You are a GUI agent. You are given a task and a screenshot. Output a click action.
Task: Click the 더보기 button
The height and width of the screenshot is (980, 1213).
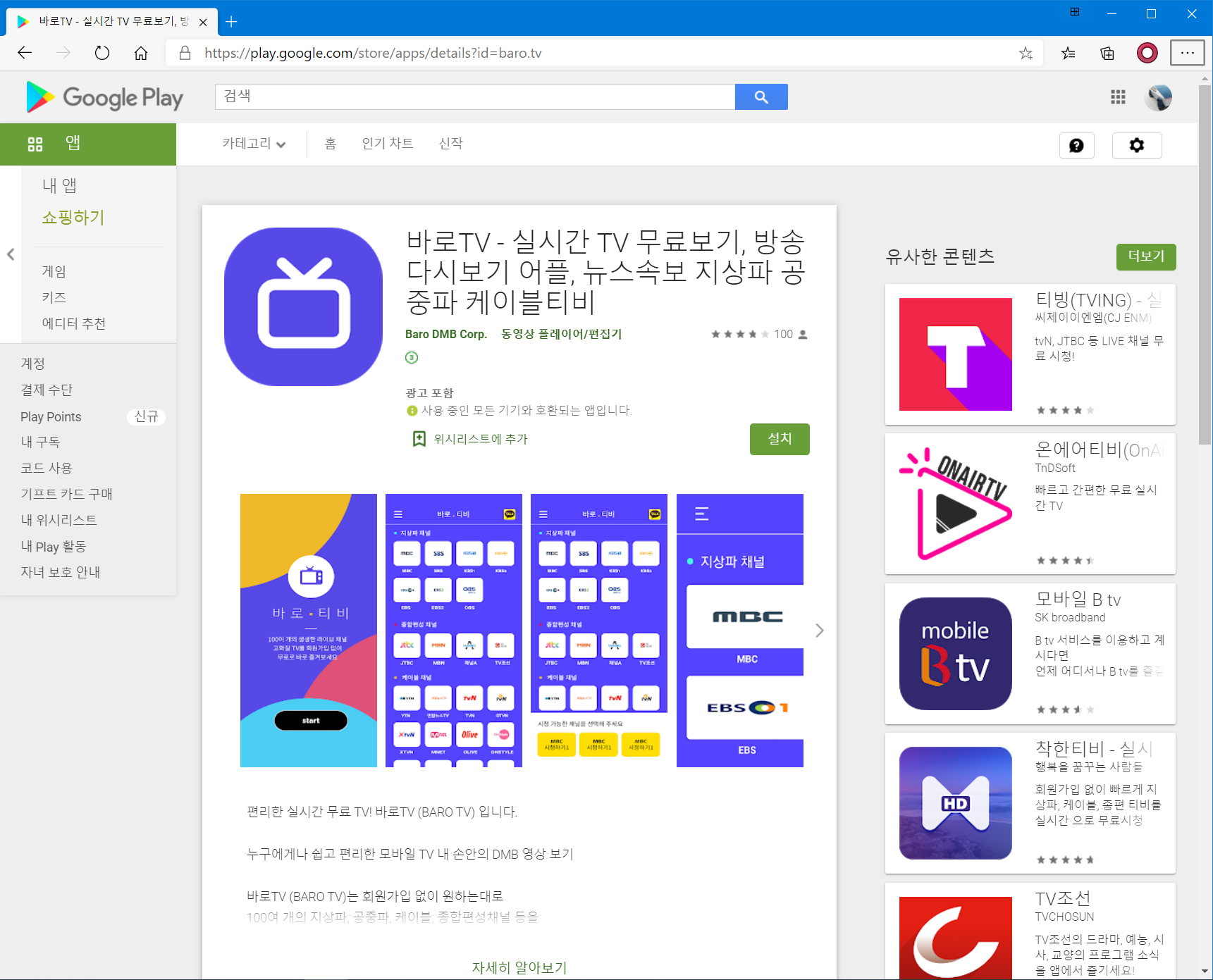coord(1146,256)
